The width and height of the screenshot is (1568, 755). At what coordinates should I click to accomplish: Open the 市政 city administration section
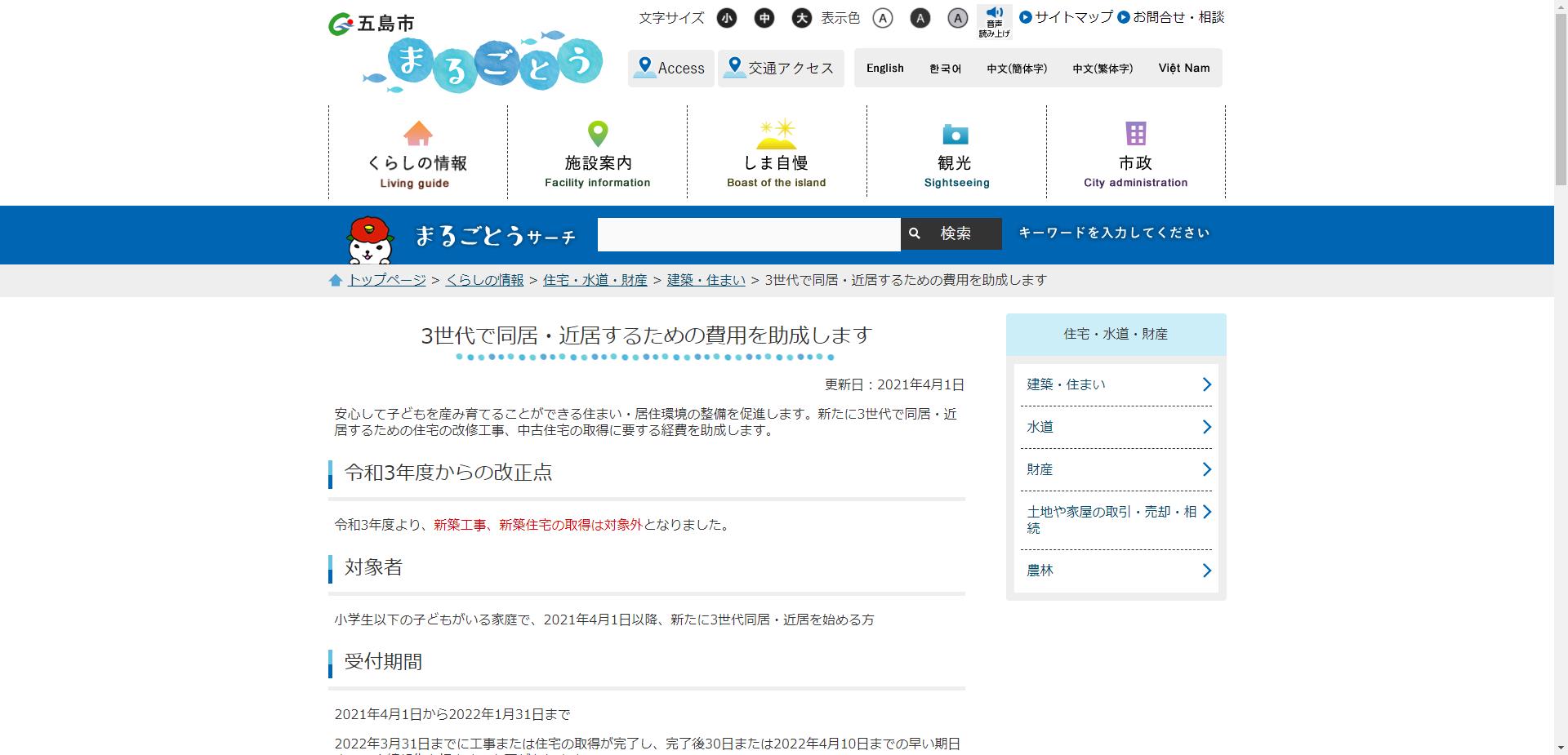(x=1134, y=155)
